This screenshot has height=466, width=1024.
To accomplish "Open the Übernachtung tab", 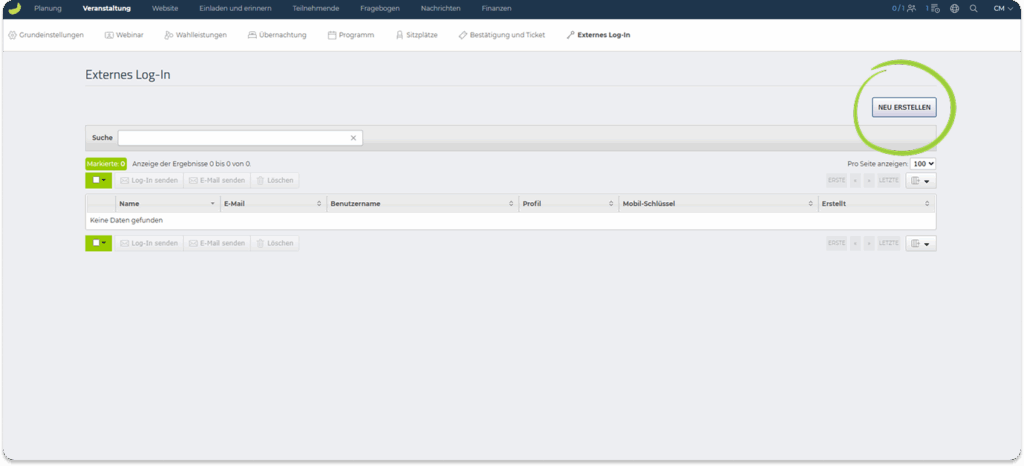I will pos(277,35).
